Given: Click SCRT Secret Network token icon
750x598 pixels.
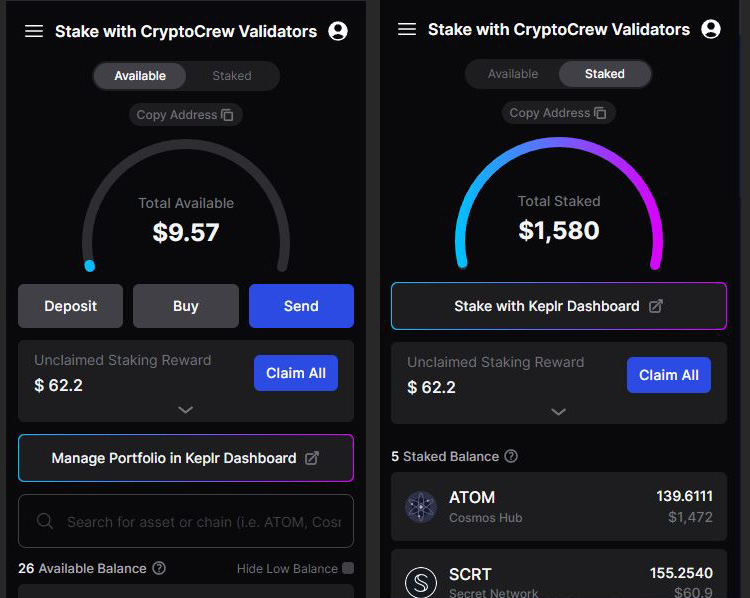Looking at the screenshot, I should click(x=421, y=582).
